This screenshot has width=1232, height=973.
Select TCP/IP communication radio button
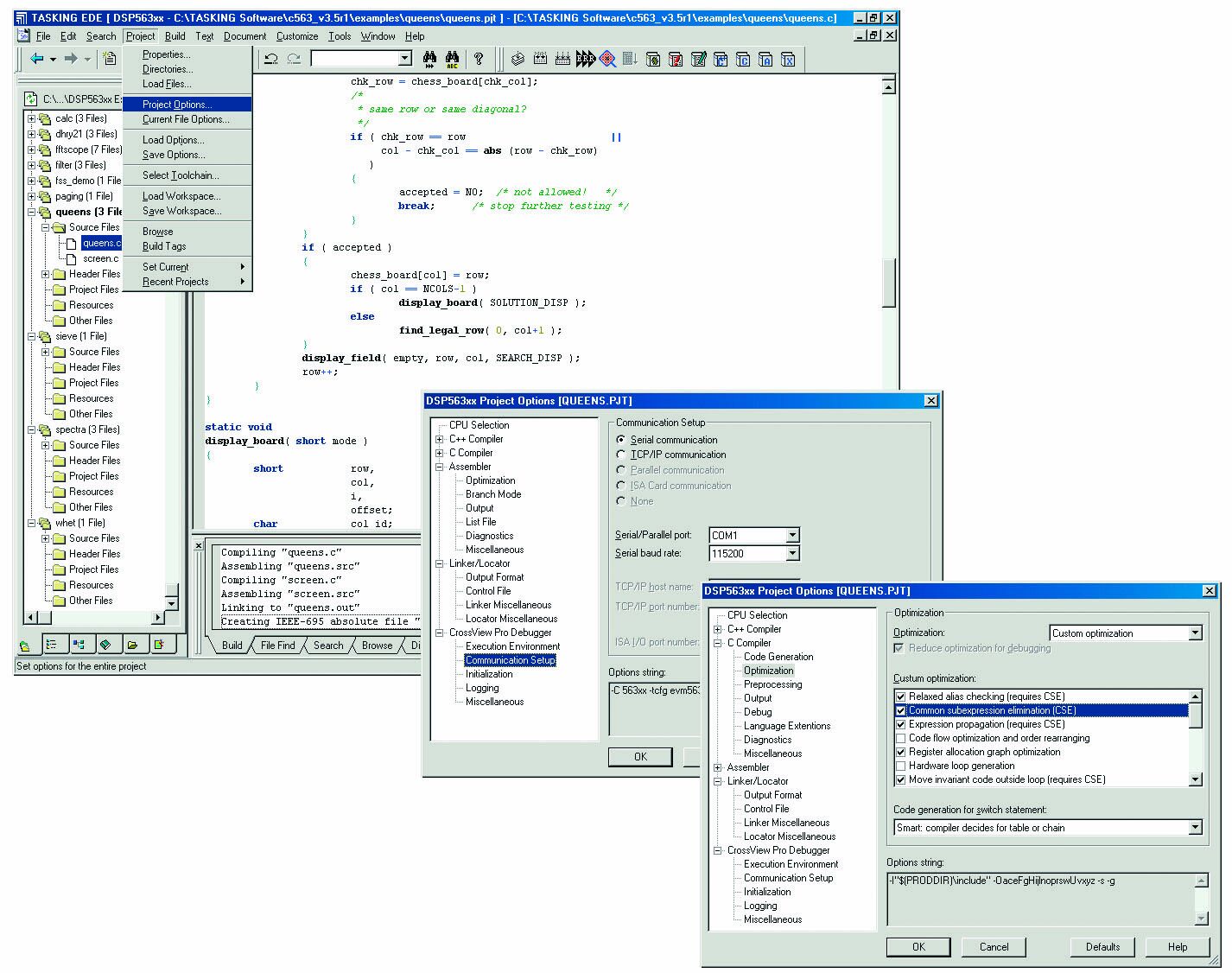(620, 455)
